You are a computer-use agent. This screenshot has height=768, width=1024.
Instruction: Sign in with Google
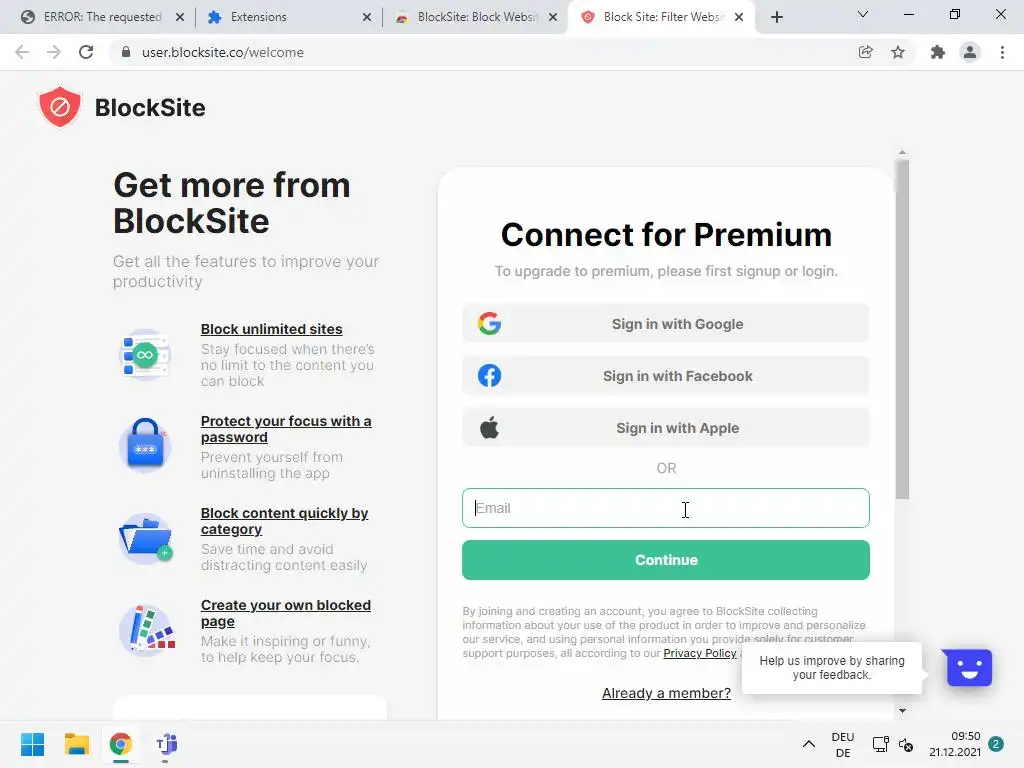pyautogui.click(x=665, y=324)
